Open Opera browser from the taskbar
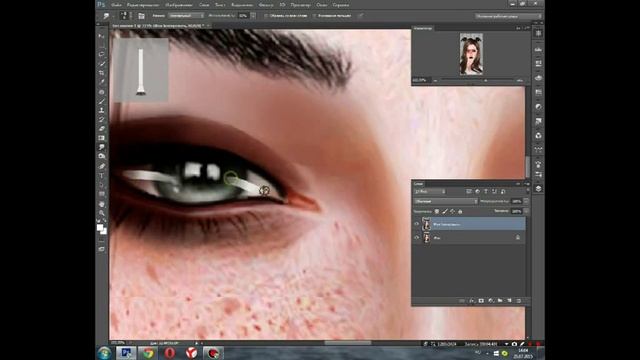The image size is (640, 360). tap(170, 353)
